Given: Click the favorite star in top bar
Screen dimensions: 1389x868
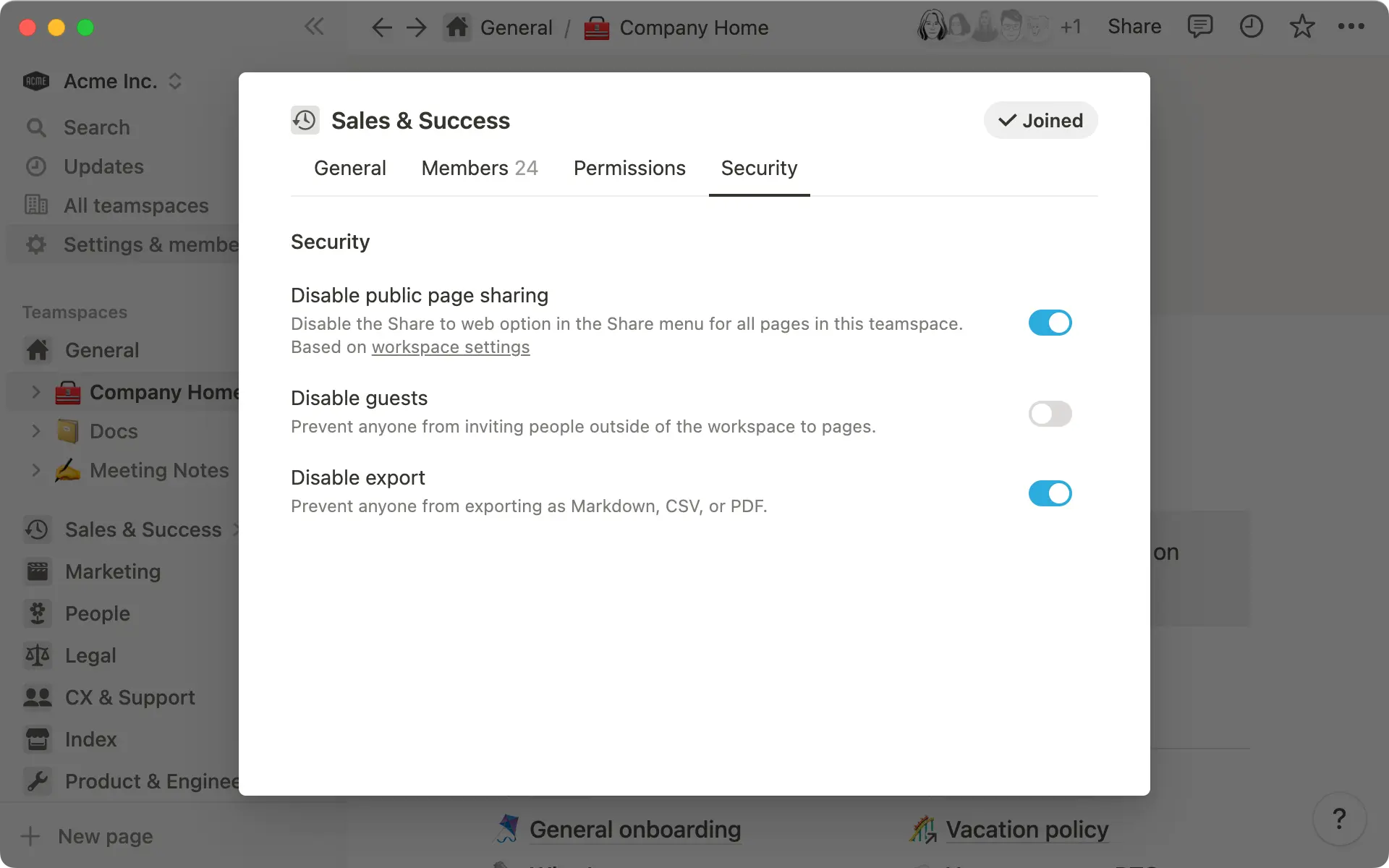Looking at the screenshot, I should [x=1301, y=27].
